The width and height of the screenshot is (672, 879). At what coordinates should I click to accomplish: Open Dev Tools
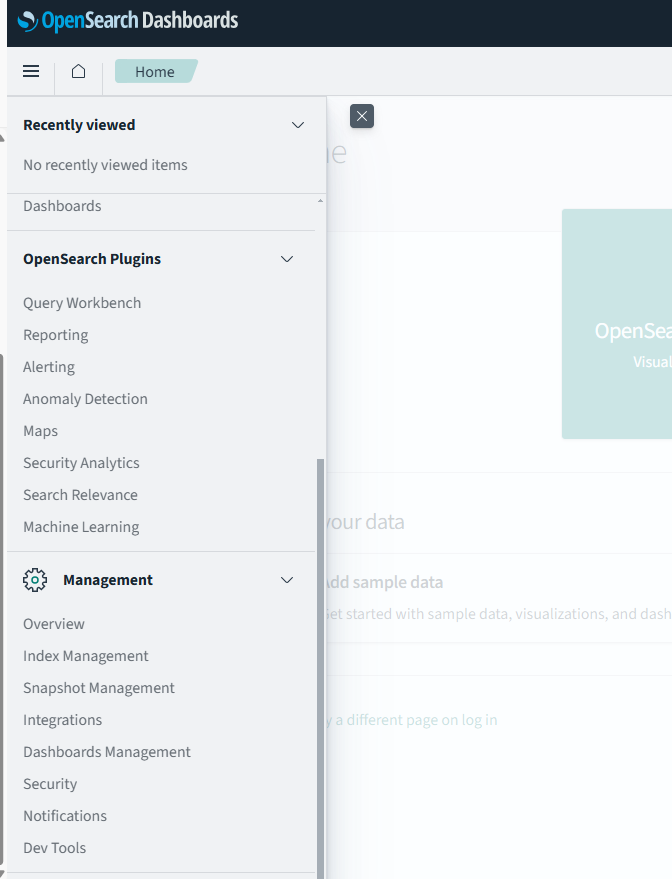click(x=54, y=847)
